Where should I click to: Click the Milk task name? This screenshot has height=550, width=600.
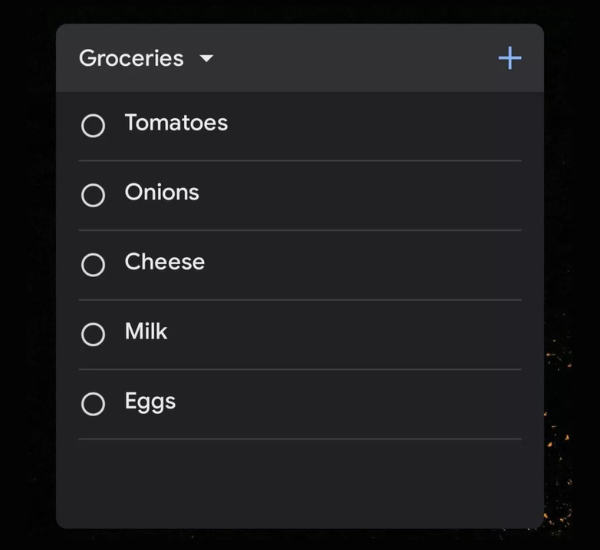(146, 331)
